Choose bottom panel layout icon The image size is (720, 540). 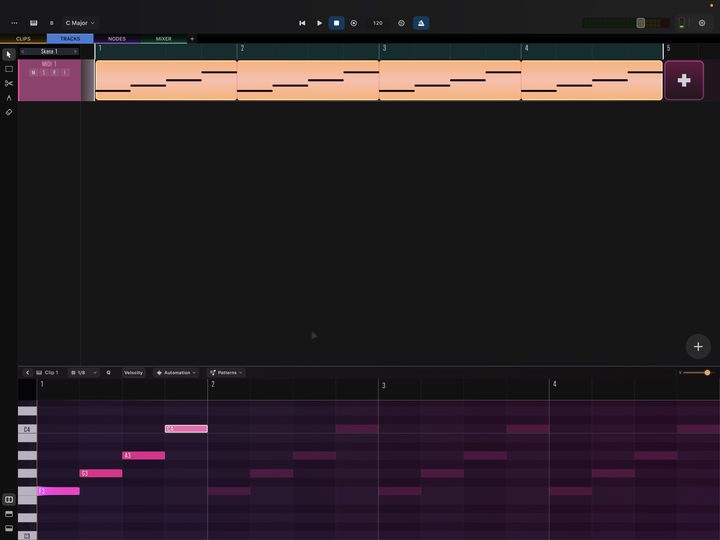click(x=9, y=528)
